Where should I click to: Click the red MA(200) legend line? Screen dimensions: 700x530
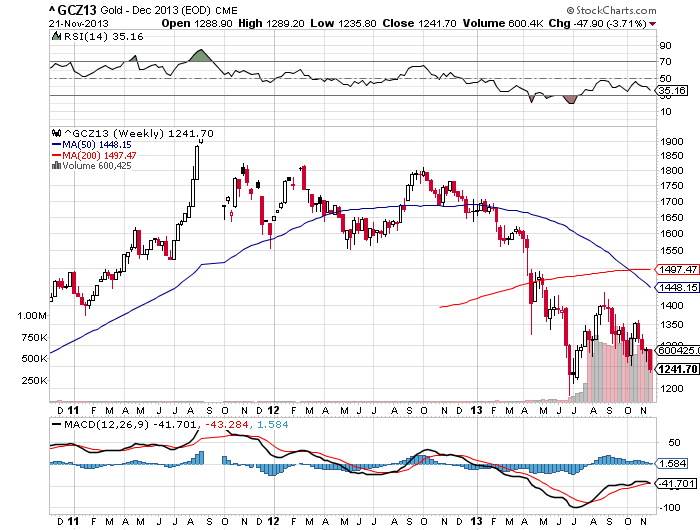pyautogui.click(x=56, y=155)
